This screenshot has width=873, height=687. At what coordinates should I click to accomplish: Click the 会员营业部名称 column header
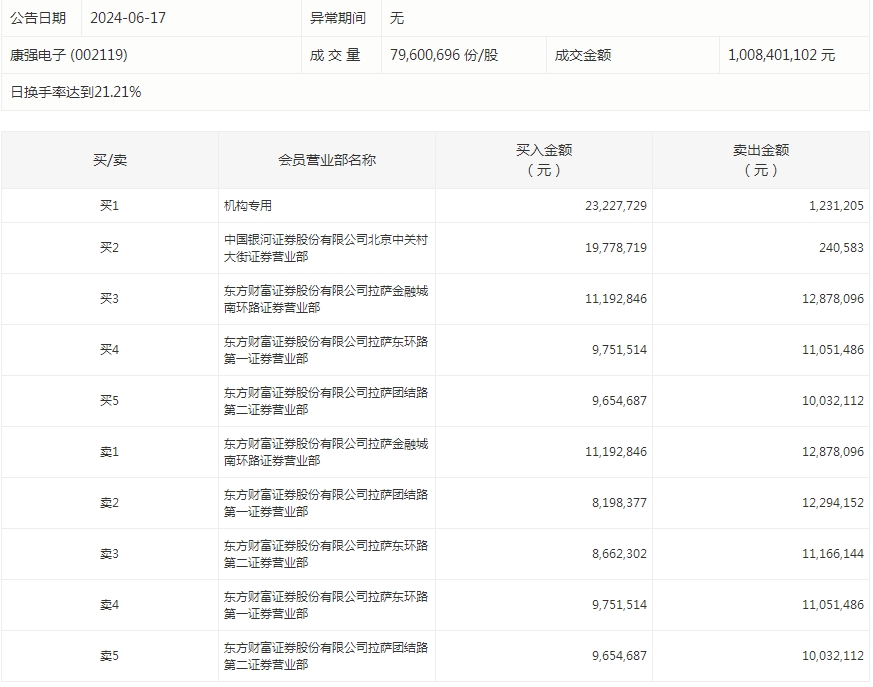(x=327, y=160)
